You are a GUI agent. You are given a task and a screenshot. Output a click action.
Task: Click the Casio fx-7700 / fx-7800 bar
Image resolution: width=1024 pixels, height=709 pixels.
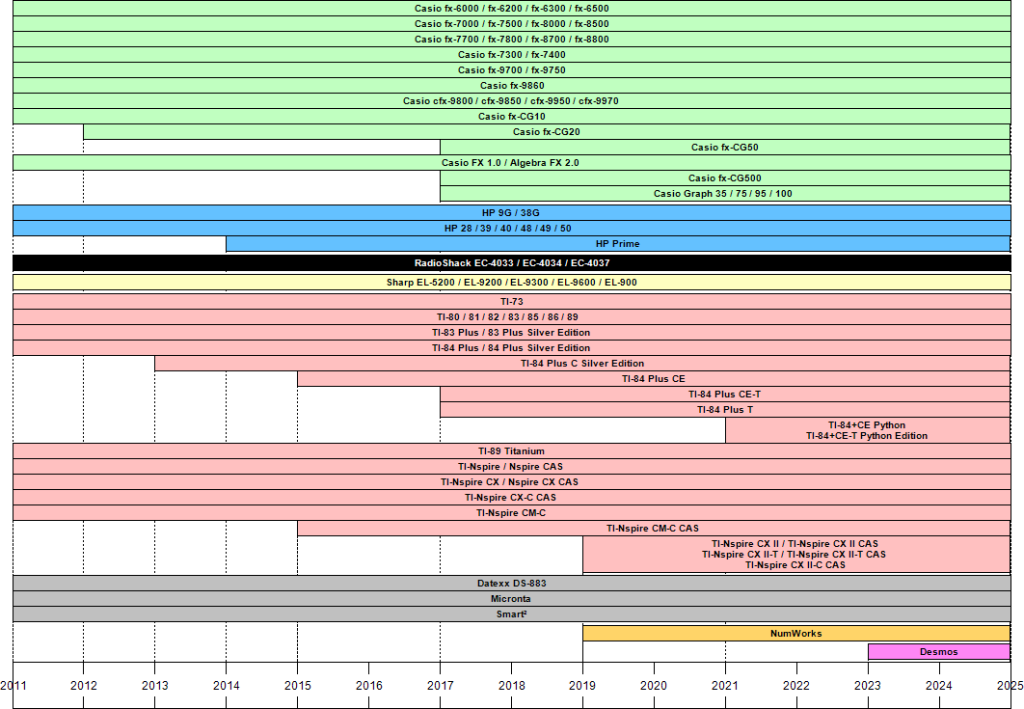pyautogui.click(x=512, y=39)
